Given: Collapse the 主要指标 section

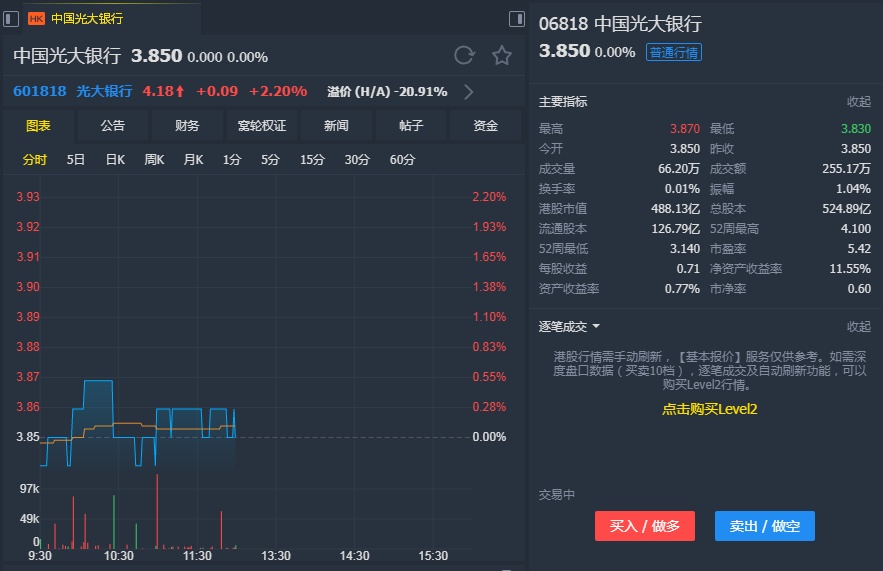Looking at the screenshot, I should [858, 102].
